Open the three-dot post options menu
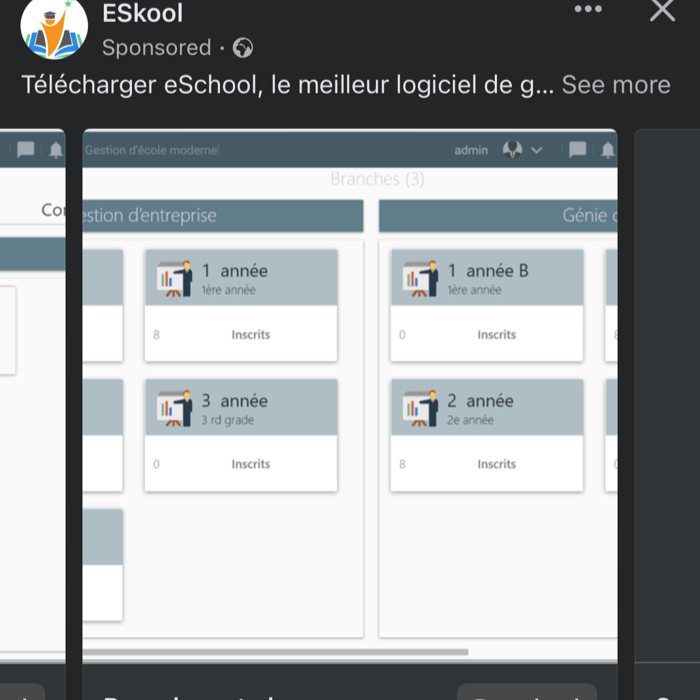700x700 pixels. 588,9
